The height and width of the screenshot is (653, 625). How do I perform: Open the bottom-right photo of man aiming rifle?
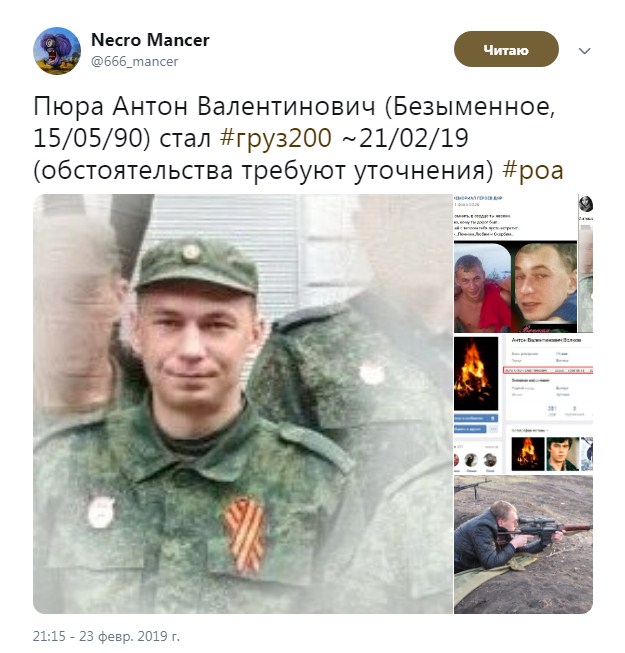tap(523, 544)
